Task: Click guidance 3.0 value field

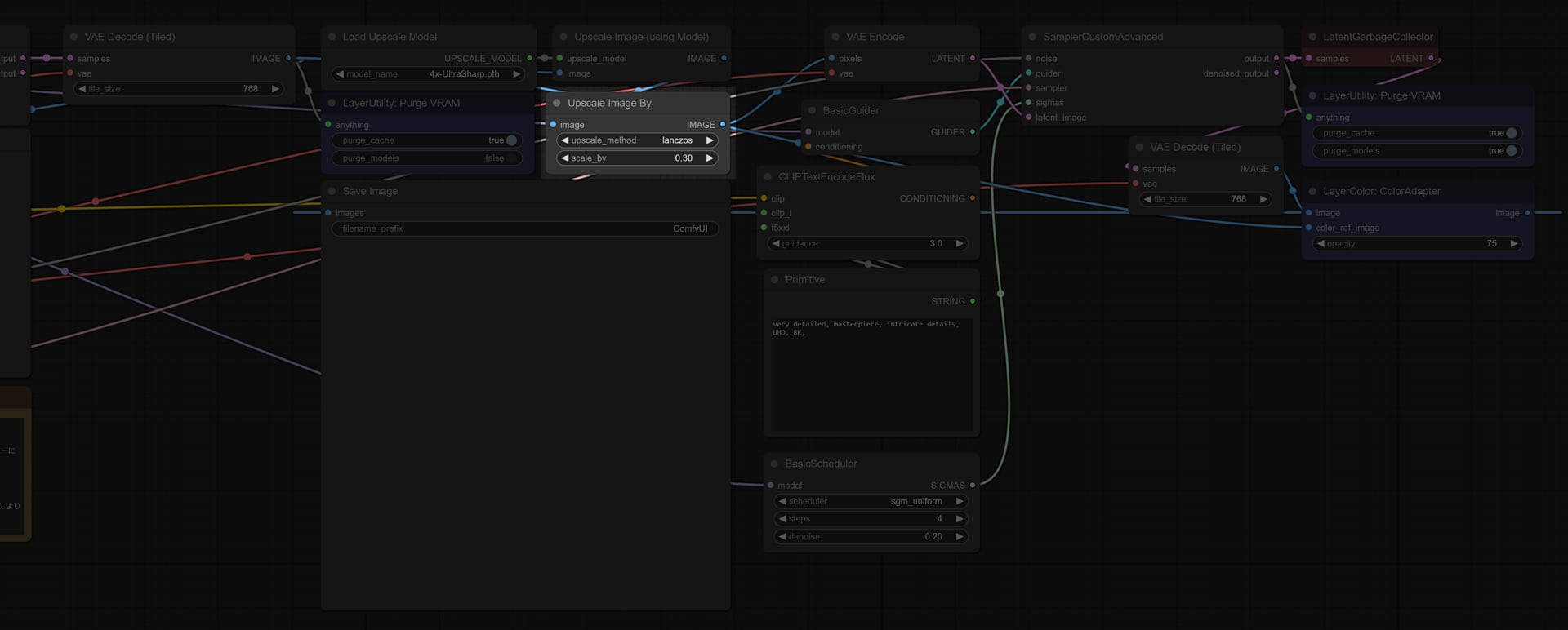Action: point(867,243)
